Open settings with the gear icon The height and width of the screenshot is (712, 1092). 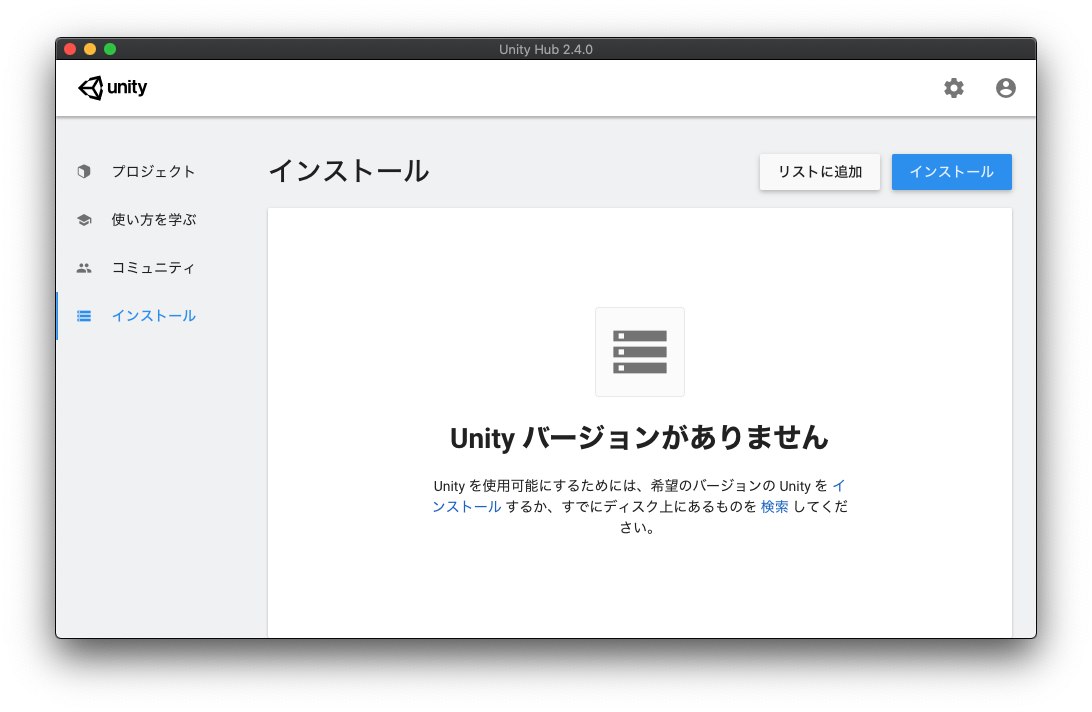coord(954,88)
